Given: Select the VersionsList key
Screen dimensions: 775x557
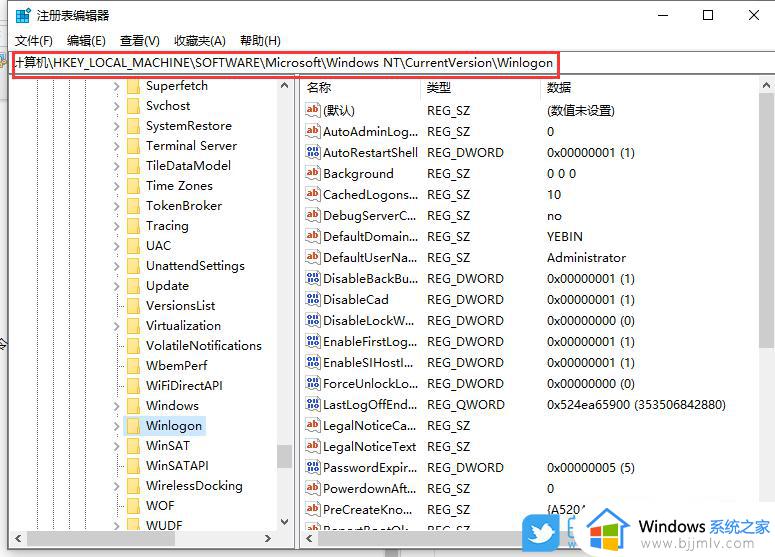Looking at the screenshot, I should point(180,305).
